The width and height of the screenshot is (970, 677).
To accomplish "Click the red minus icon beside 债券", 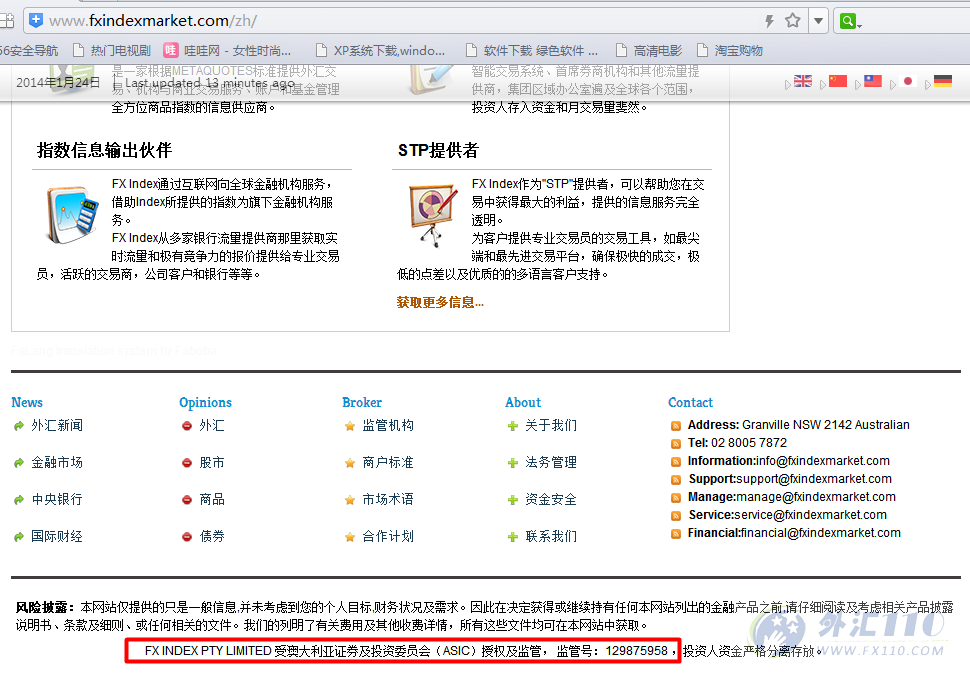I will point(187,537).
